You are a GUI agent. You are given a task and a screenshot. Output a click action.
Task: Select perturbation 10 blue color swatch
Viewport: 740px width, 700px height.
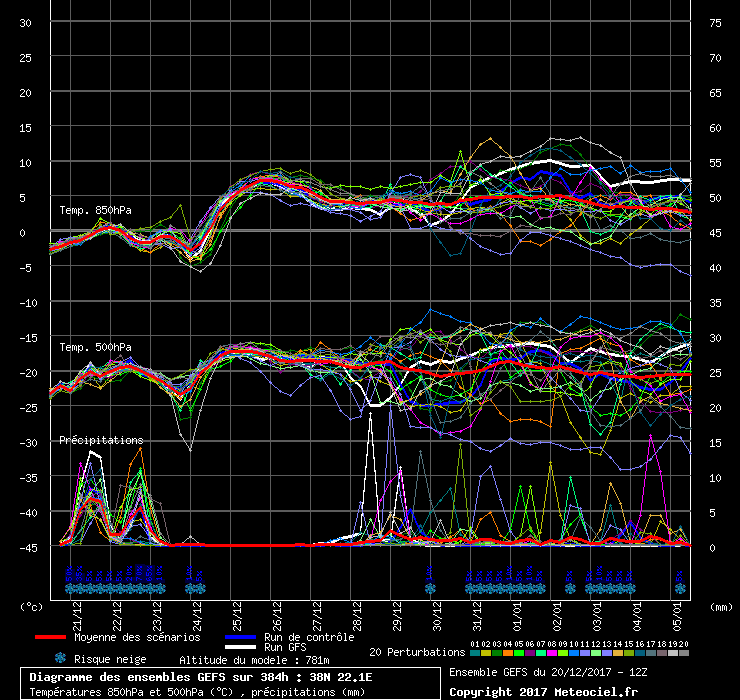(574, 653)
